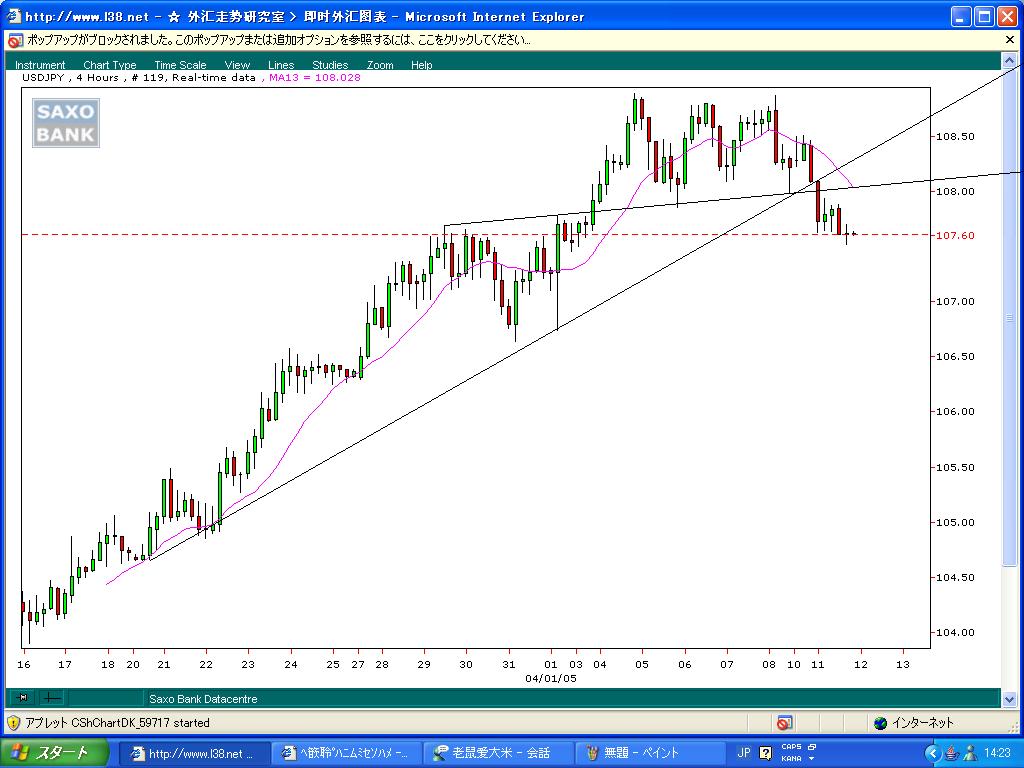The image size is (1024, 768).
Task: Expand hidden icons with the tray chevron
Action: (x=932, y=752)
